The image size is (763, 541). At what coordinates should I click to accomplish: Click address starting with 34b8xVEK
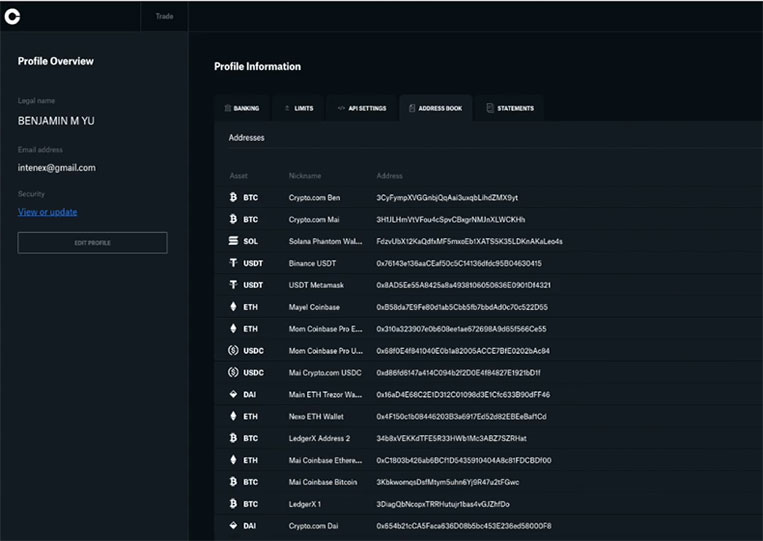pyautogui.click(x=451, y=438)
